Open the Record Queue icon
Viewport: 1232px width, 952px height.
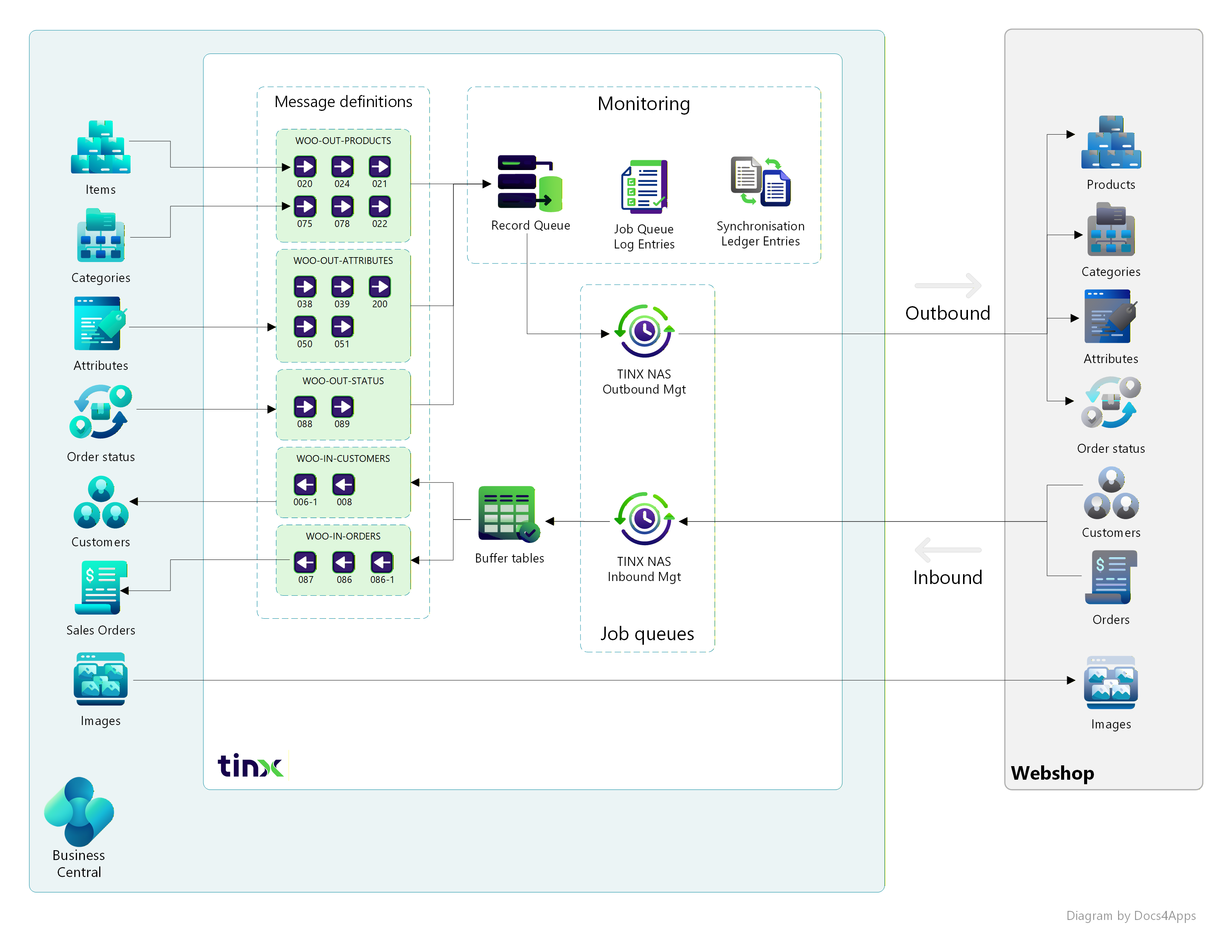[x=530, y=184]
